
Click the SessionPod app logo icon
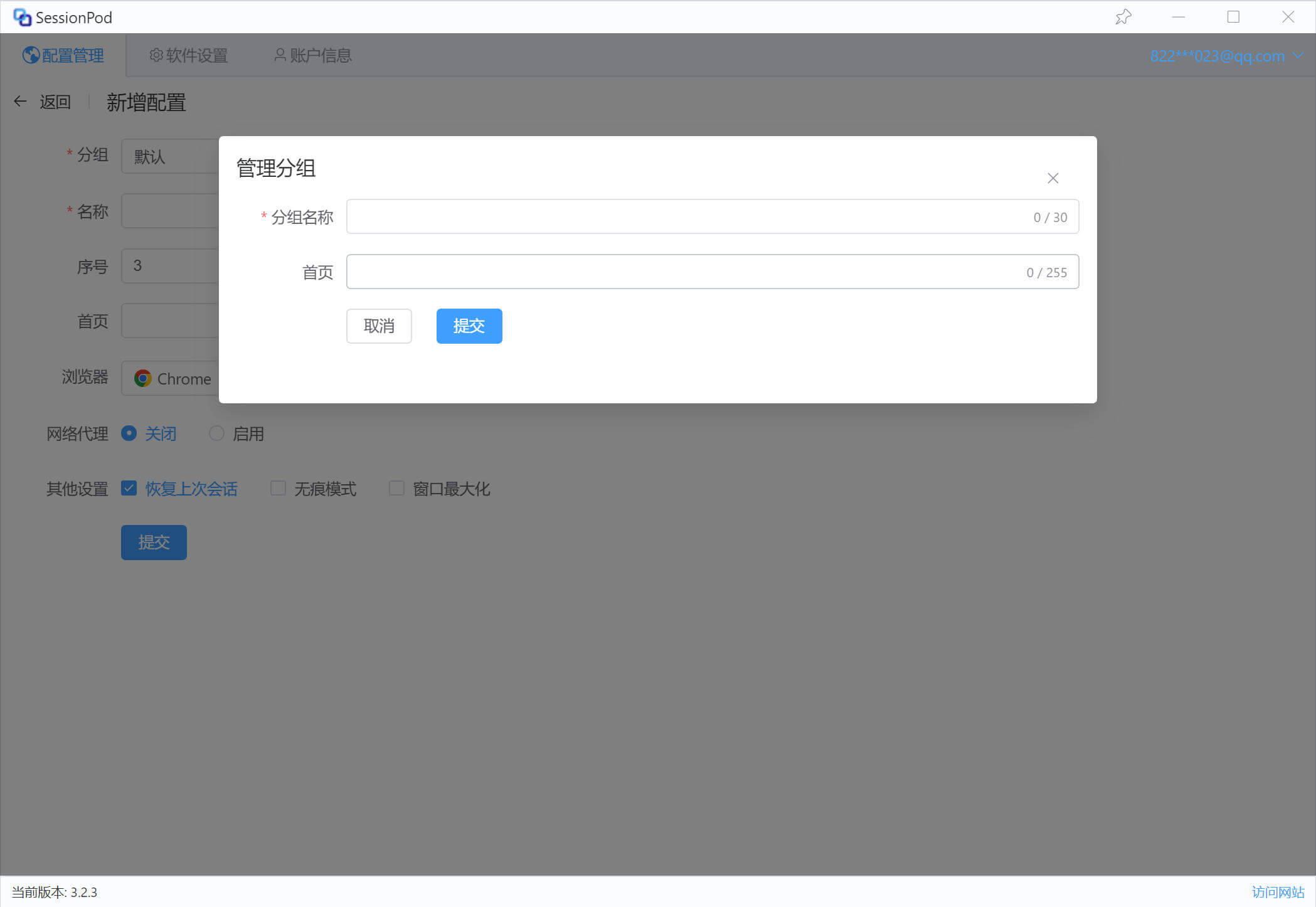[22, 18]
